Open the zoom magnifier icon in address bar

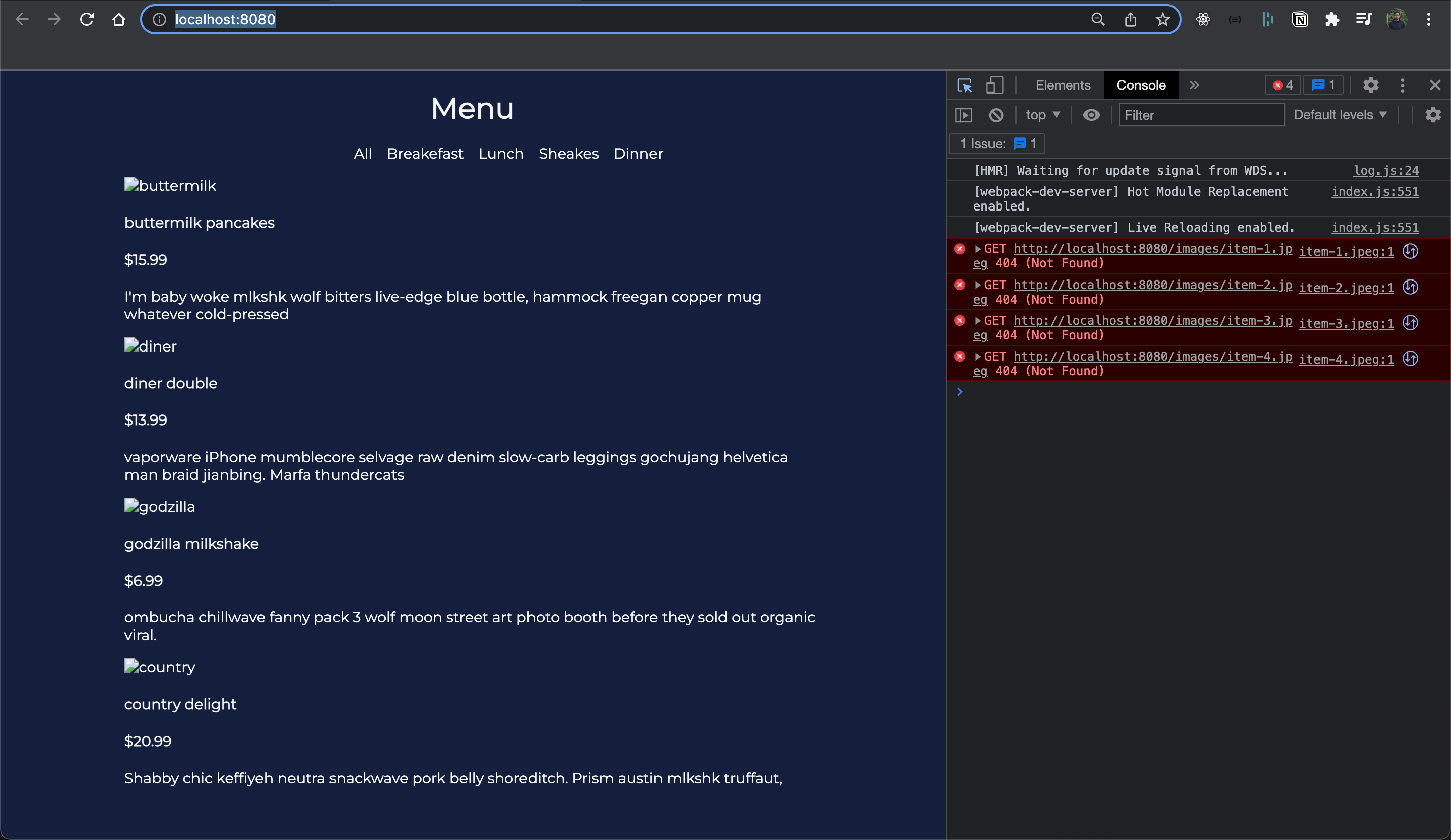tap(1097, 19)
